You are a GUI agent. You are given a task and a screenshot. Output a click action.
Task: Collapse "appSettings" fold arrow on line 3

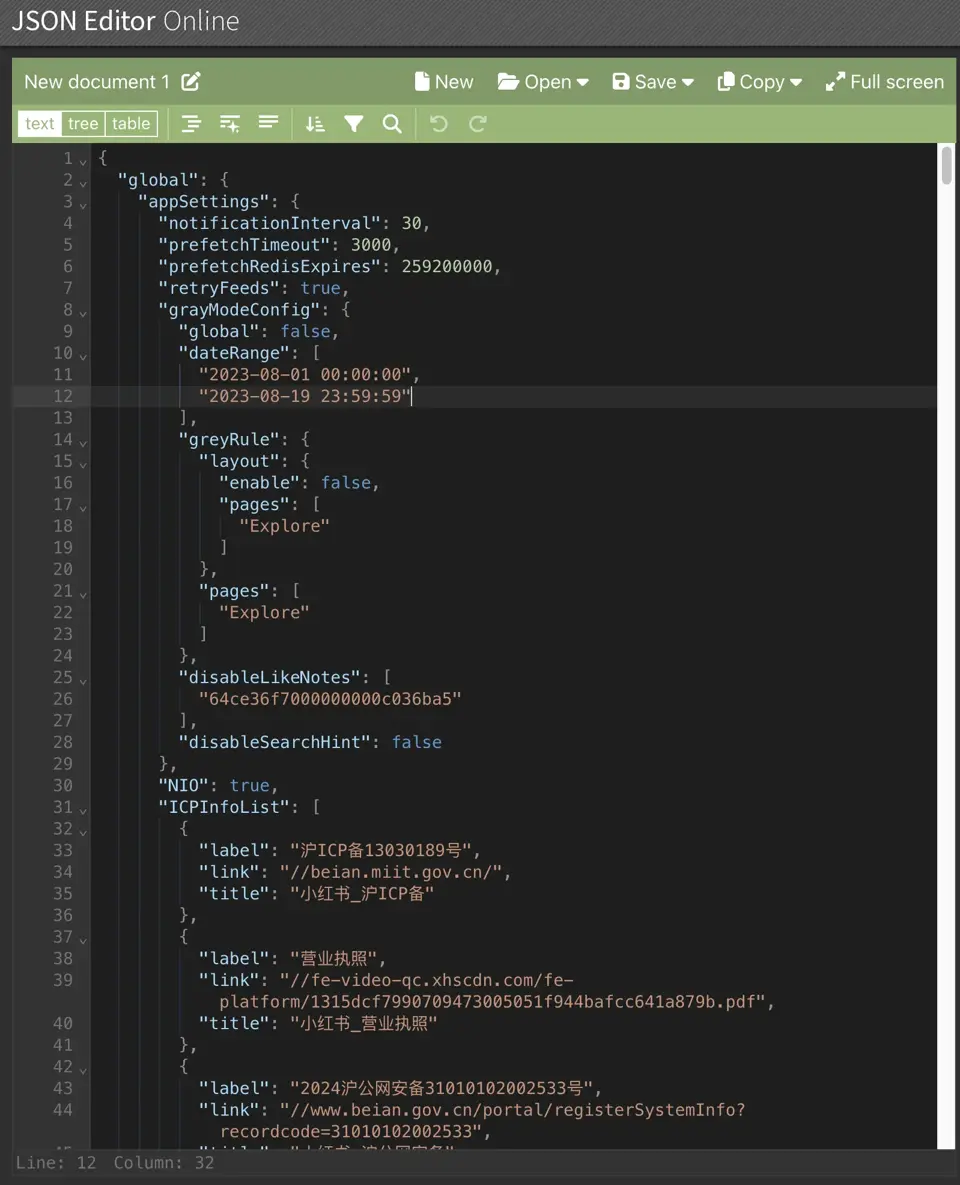coord(83,204)
